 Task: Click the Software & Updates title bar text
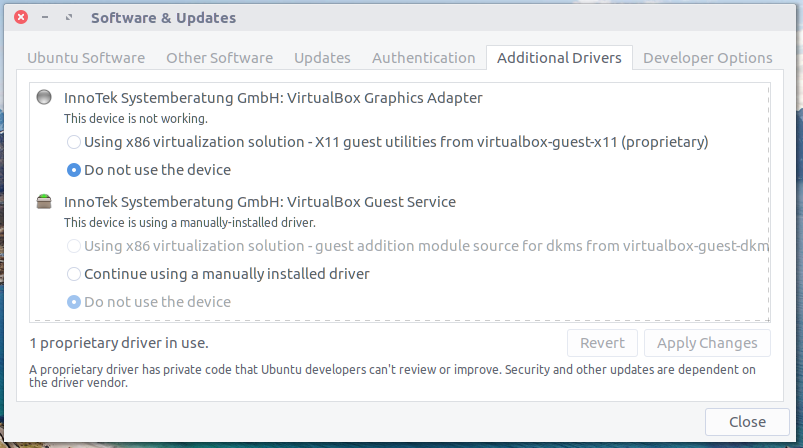coord(163,18)
